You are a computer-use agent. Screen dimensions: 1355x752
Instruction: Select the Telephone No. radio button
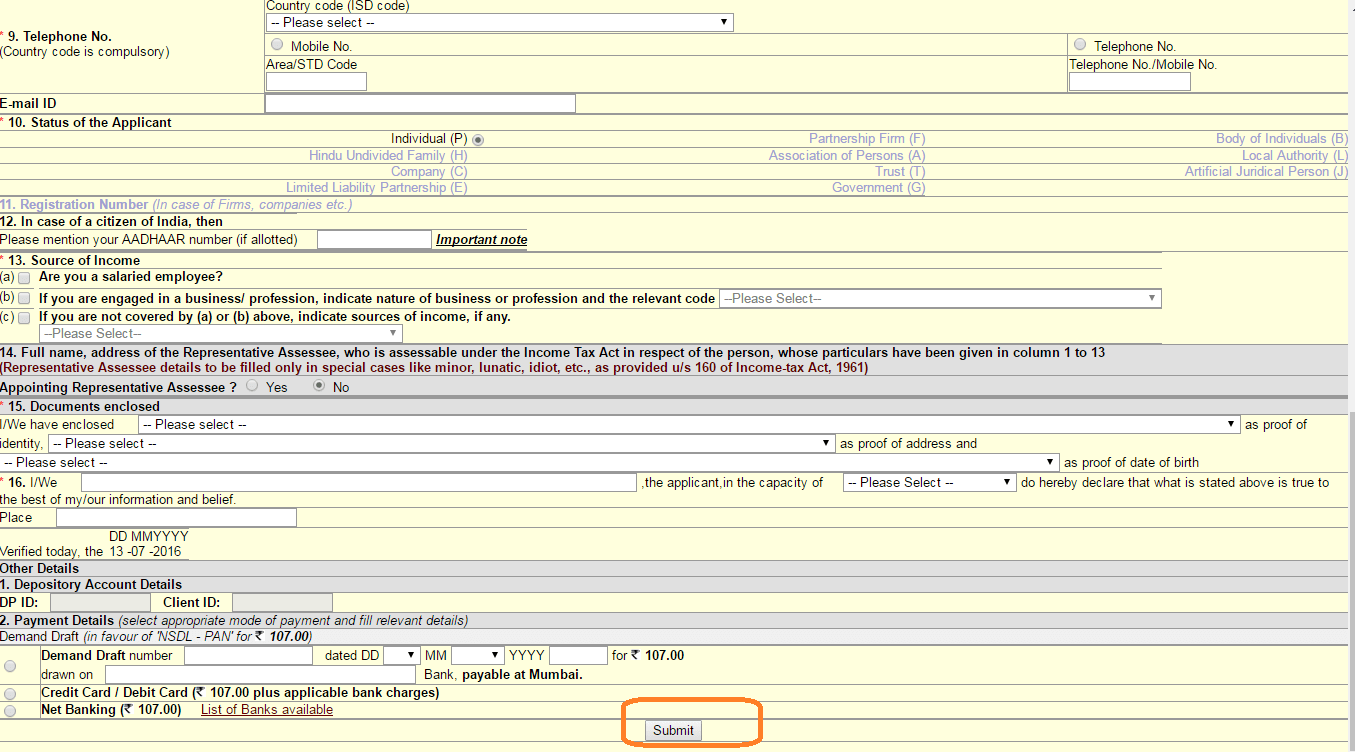(x=1080, y=42)
